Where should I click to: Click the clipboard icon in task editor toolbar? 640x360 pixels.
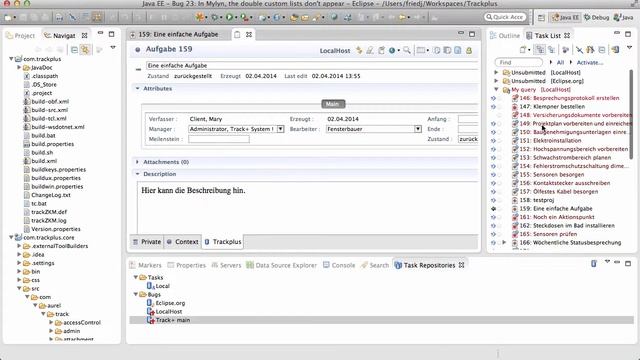[381, 50]
